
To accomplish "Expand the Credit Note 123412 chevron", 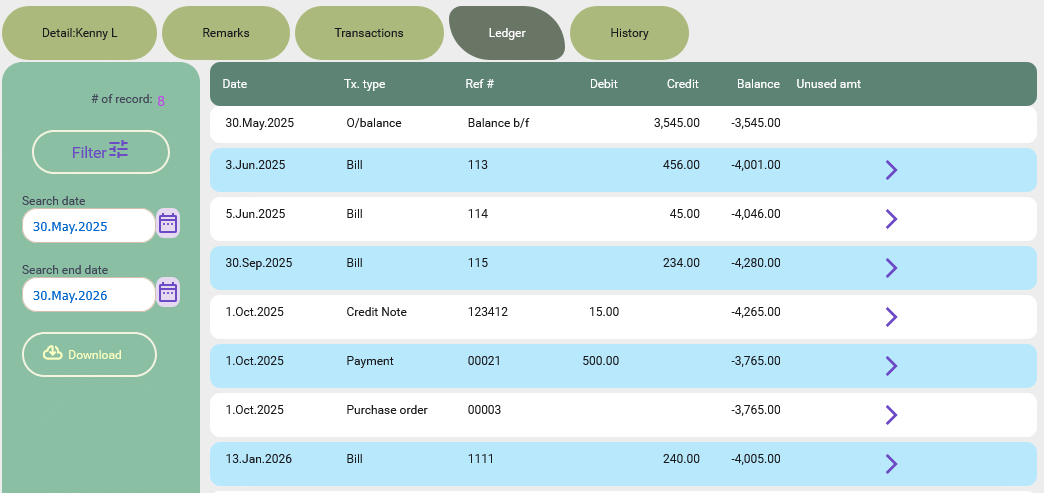I will pos(892,316).
